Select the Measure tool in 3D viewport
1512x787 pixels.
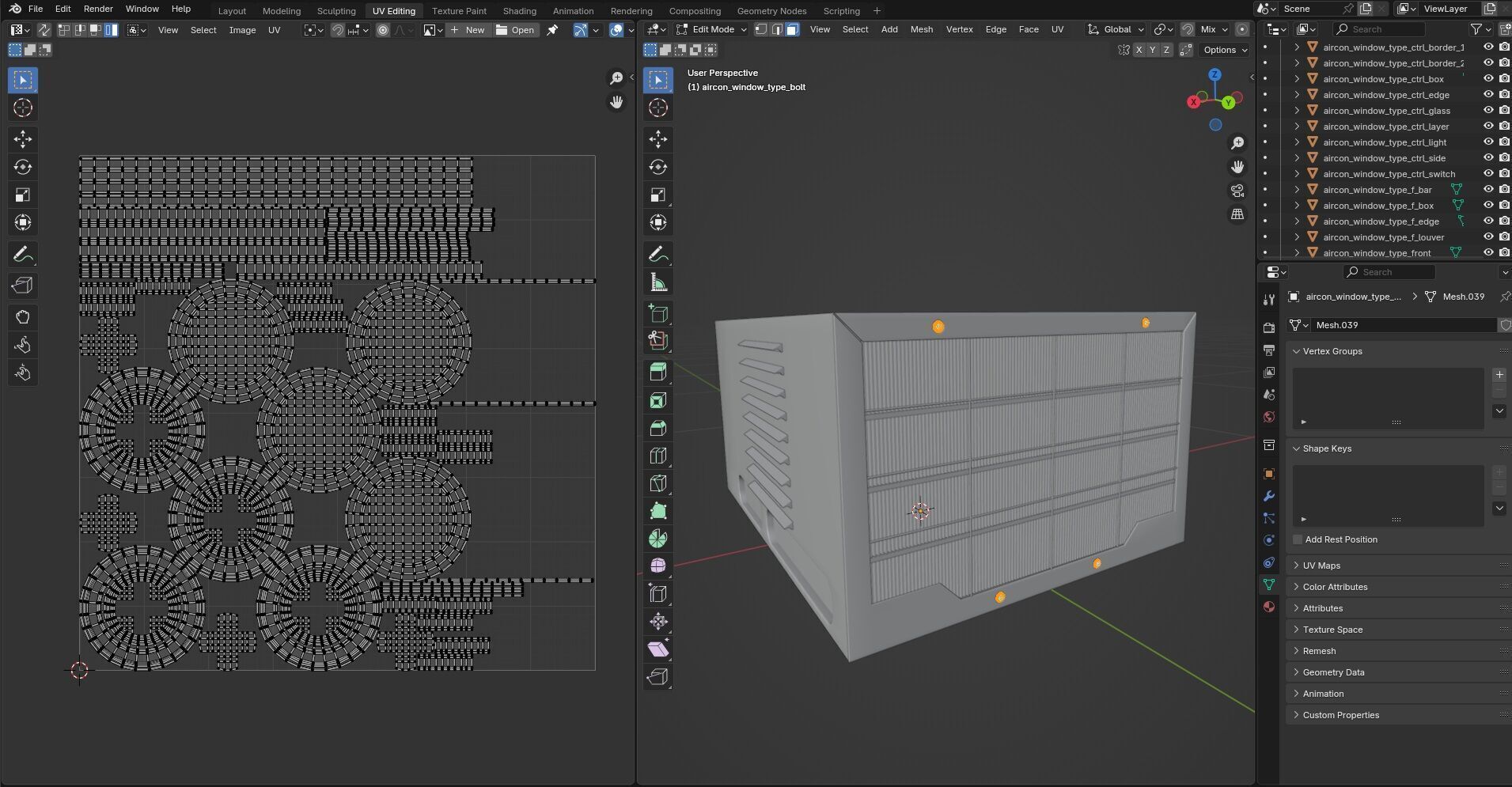[658, 282]
